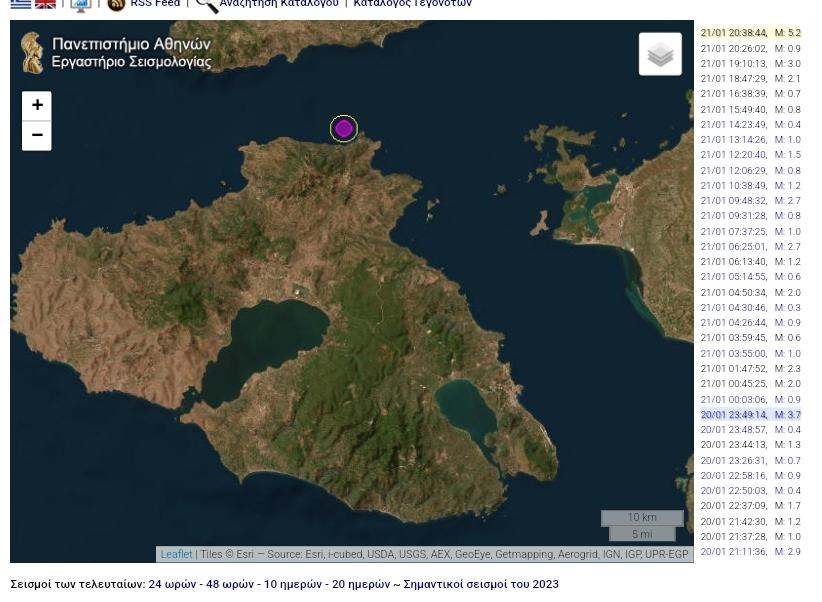Show earthquakes of last 24 ωρών
The width and height of the screenshot is (822, 602).
pos(172,584)
